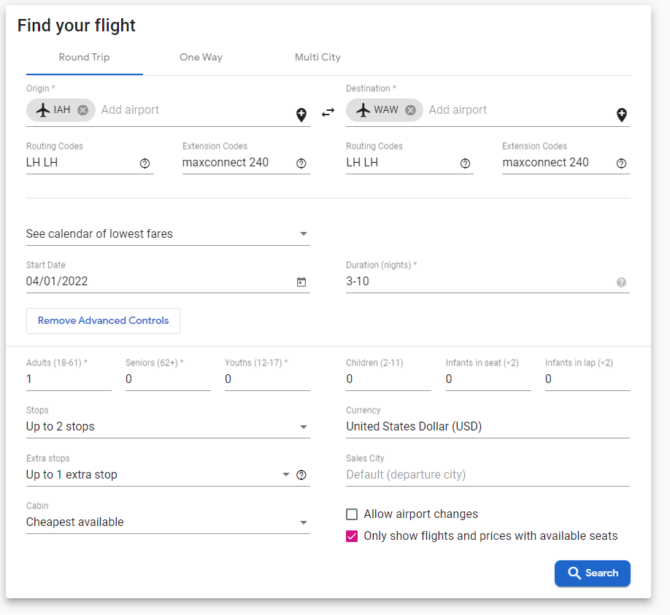Click Remove Advanced Controls button
Viewport: 670px width, 615px height.
tap(103, 321)
